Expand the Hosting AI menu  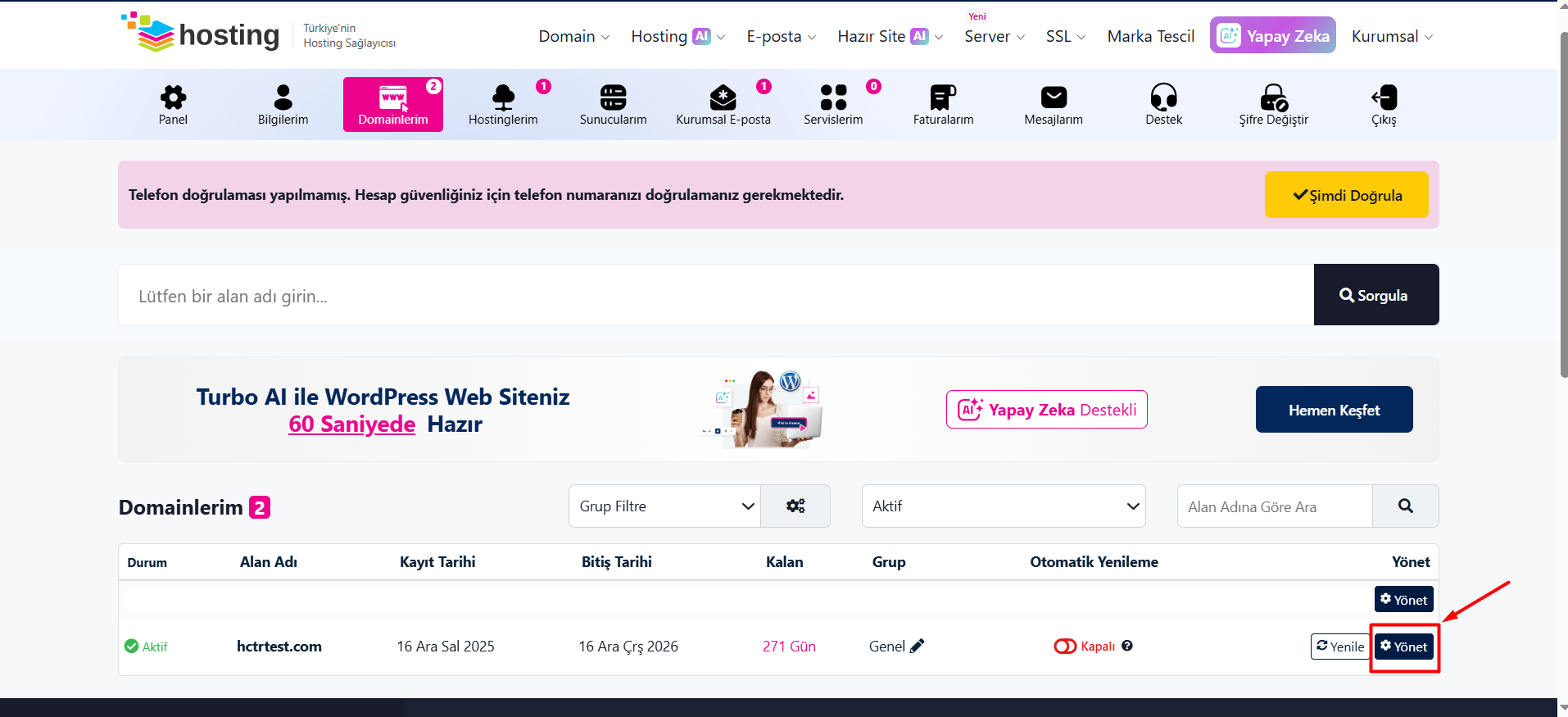(x=678, y=36)
